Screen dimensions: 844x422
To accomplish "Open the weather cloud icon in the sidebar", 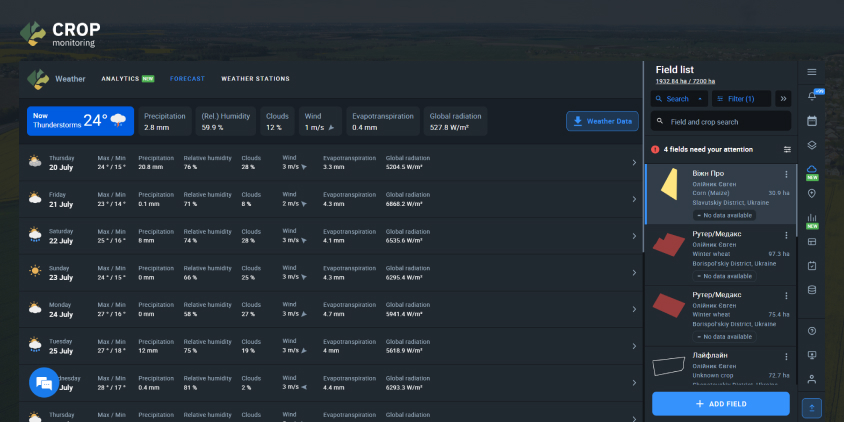I will click(812, 169).
